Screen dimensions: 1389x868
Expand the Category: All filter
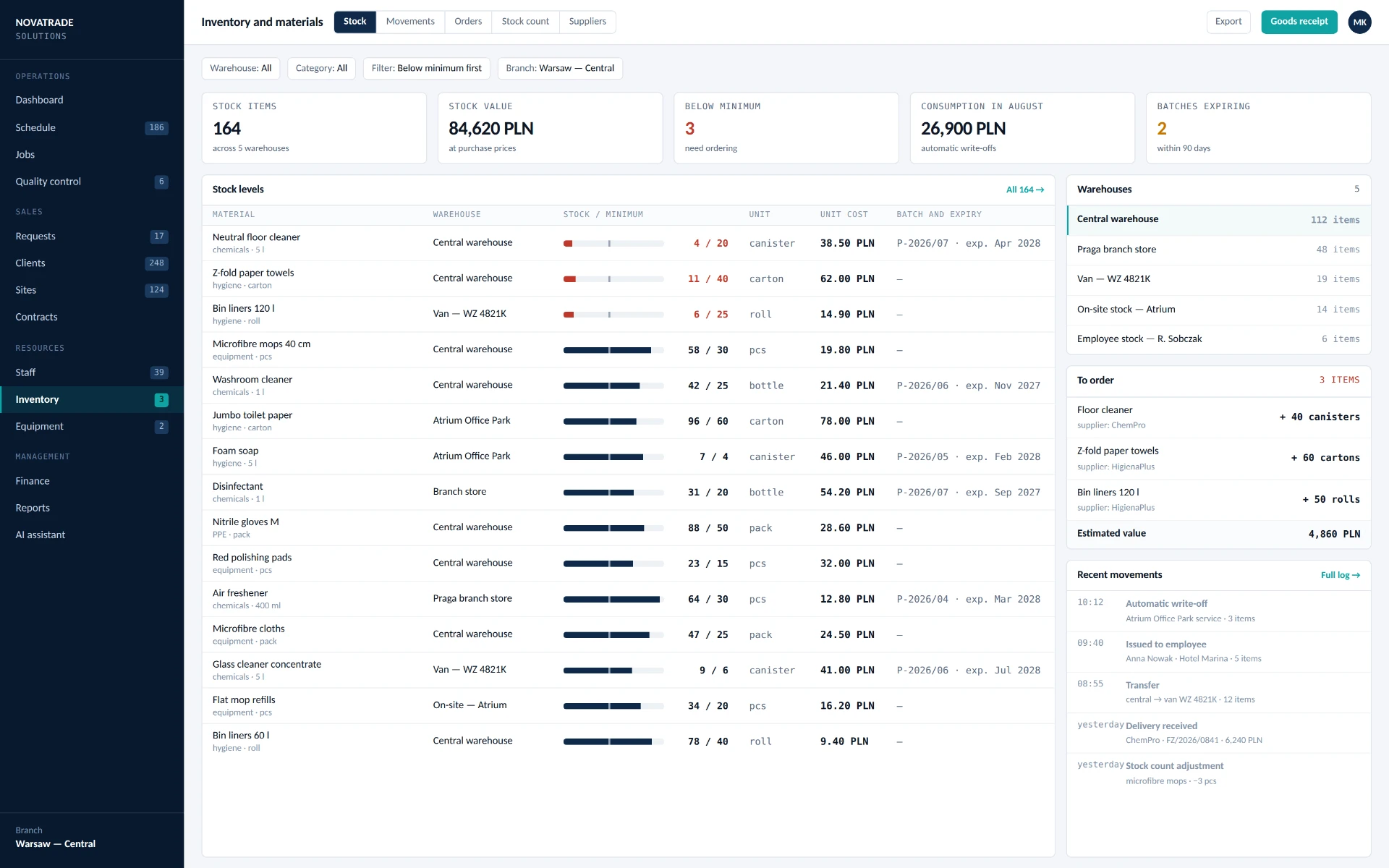[x=321, y=68]
